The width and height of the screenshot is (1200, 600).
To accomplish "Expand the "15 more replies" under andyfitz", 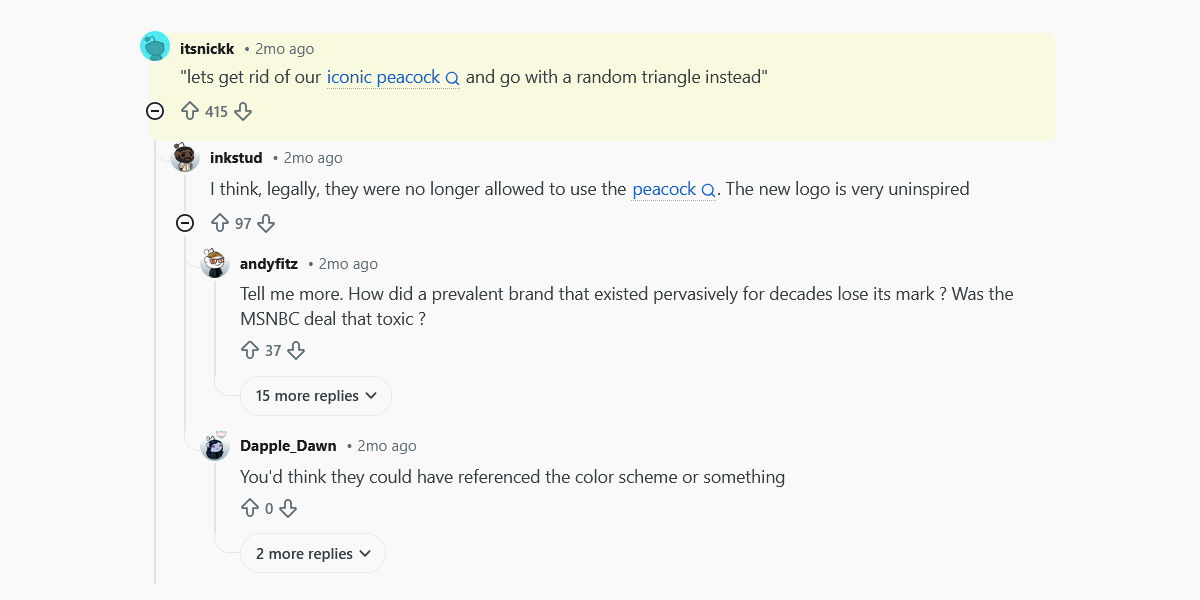I will coord(315,396).
